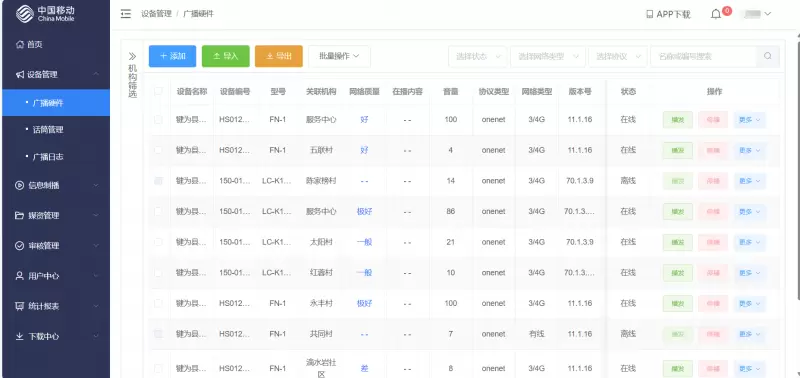This screenshot has width=800, height=378.
Task: Open the 批量操作 dropdown
Action: click(x=339, y=56)
